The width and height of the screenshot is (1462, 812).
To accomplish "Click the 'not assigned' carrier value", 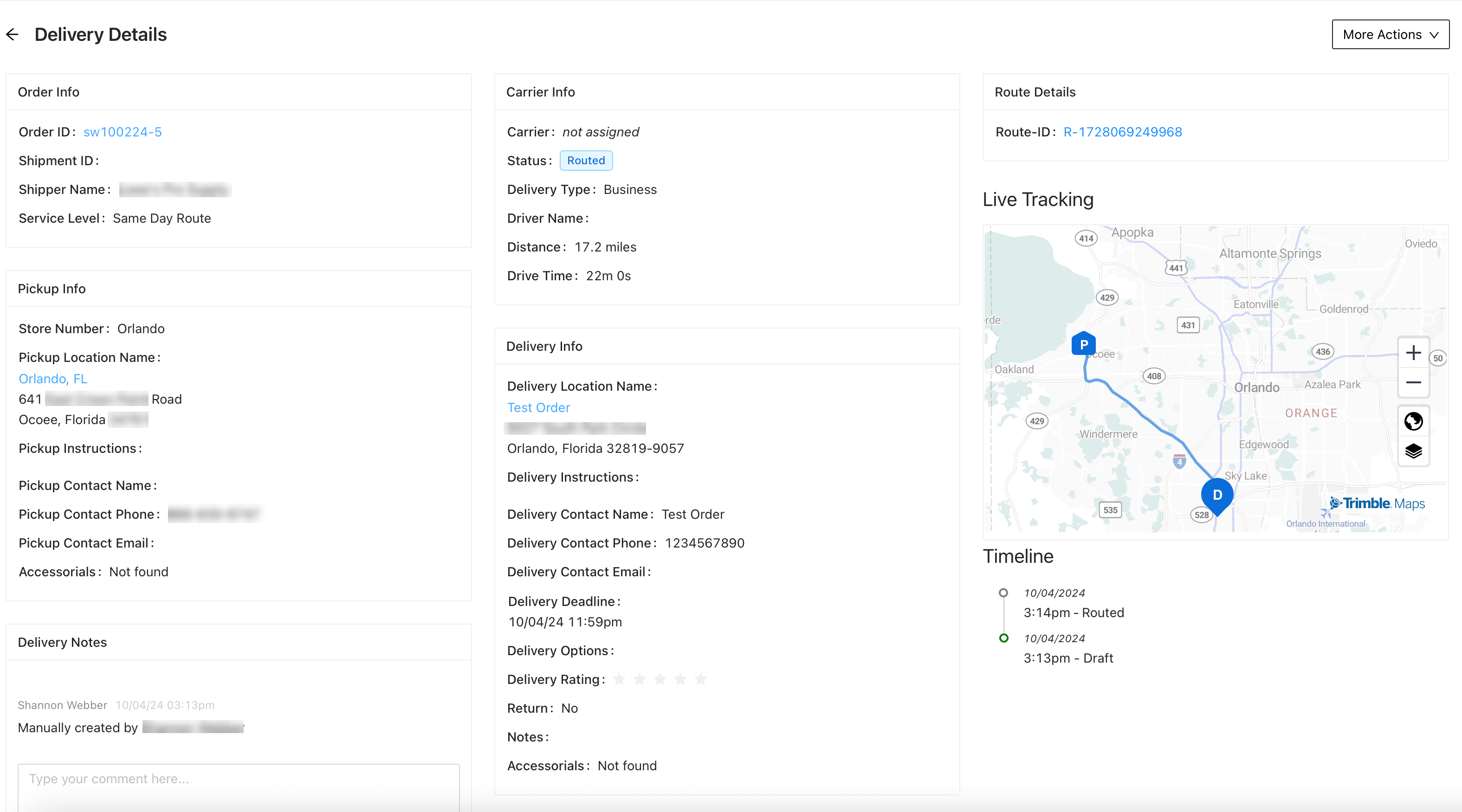I will click(601, 132).
